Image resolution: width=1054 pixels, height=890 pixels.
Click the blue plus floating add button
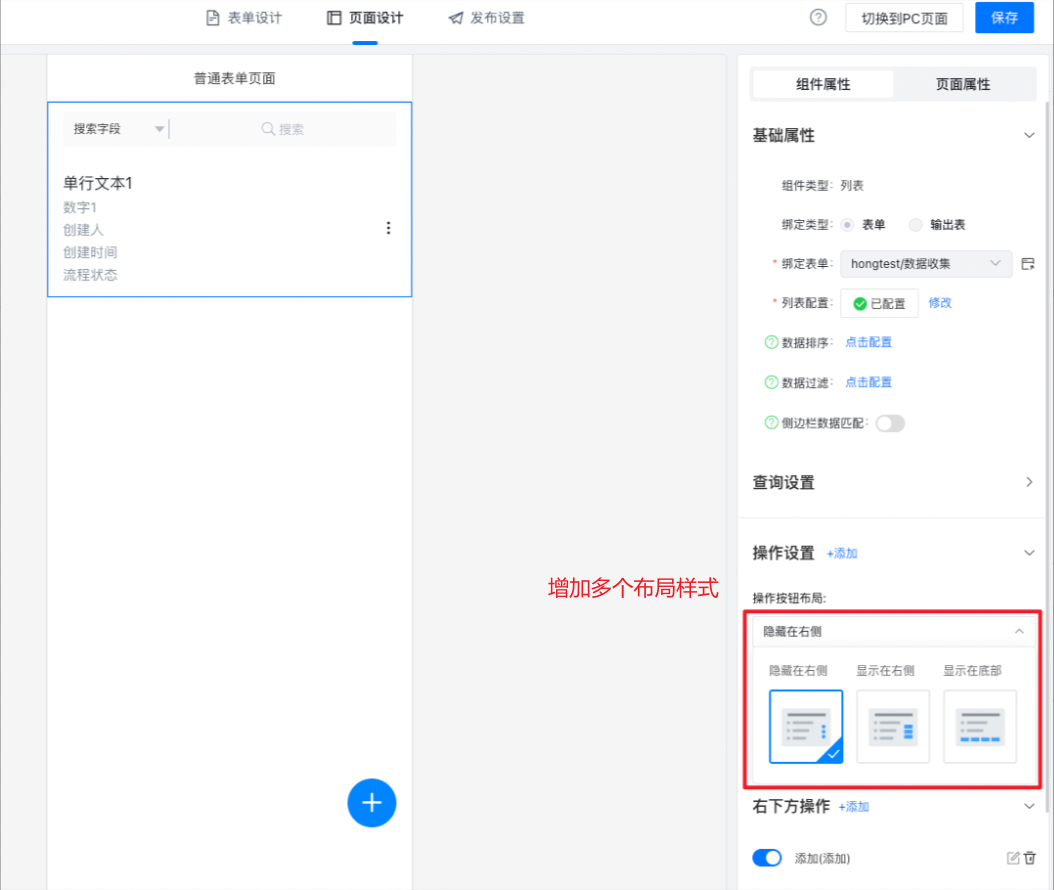[x=372, y=802]
